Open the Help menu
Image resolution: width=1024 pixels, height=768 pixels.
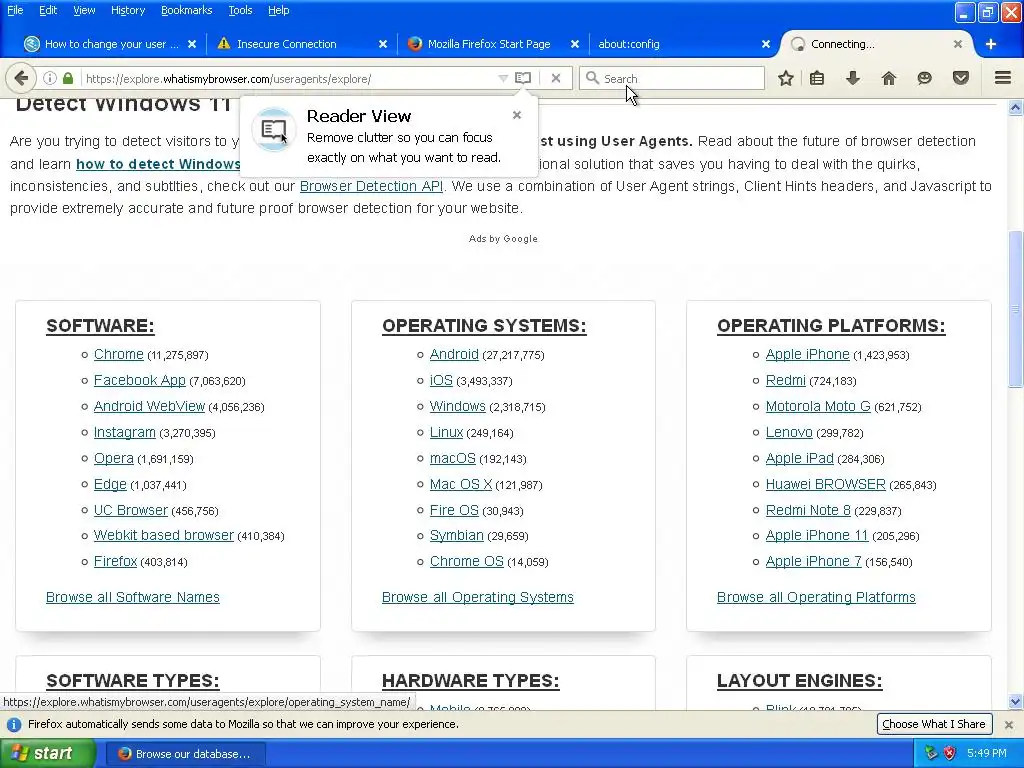(279, 10)
